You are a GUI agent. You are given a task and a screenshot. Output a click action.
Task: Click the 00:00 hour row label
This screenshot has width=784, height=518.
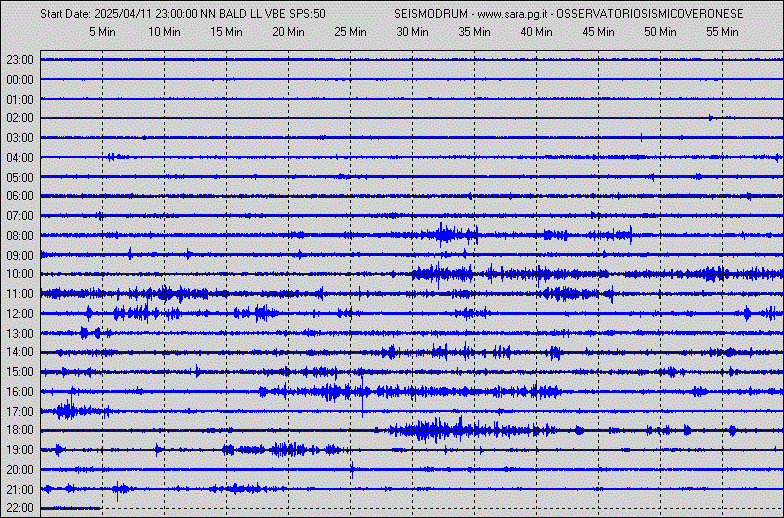[20, 80]
